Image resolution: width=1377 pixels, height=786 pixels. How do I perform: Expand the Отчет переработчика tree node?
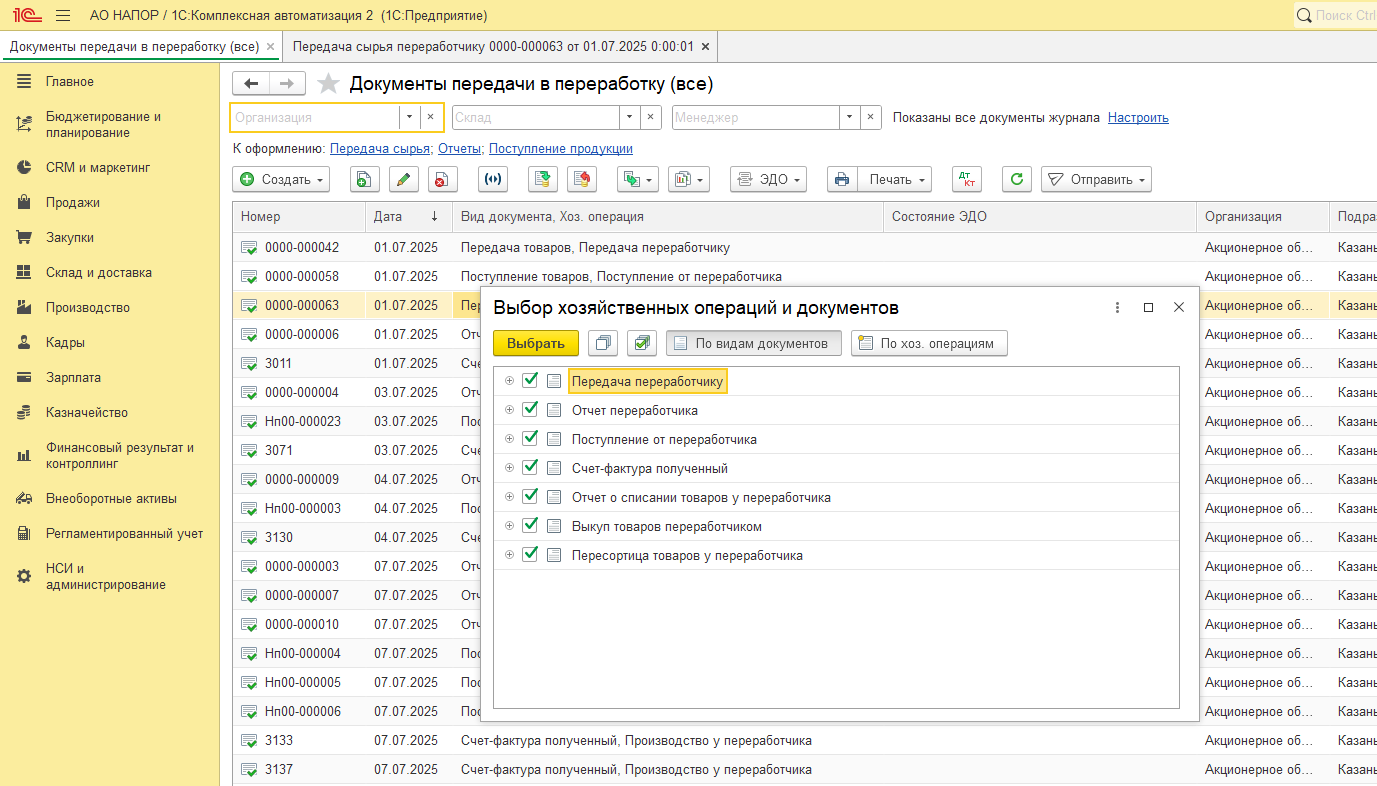(509, 410)
